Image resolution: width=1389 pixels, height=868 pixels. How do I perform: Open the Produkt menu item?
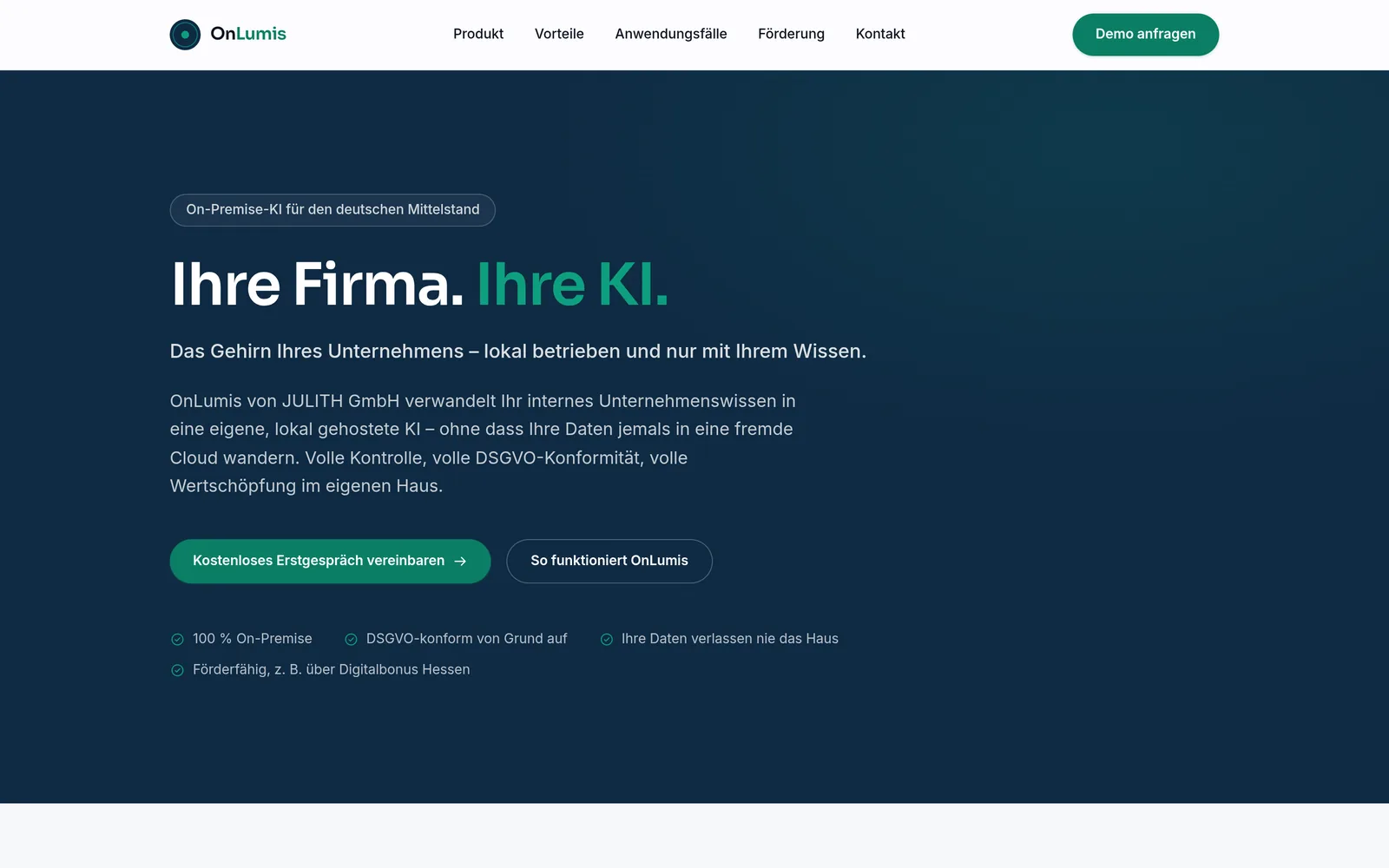tap(478, 34)
